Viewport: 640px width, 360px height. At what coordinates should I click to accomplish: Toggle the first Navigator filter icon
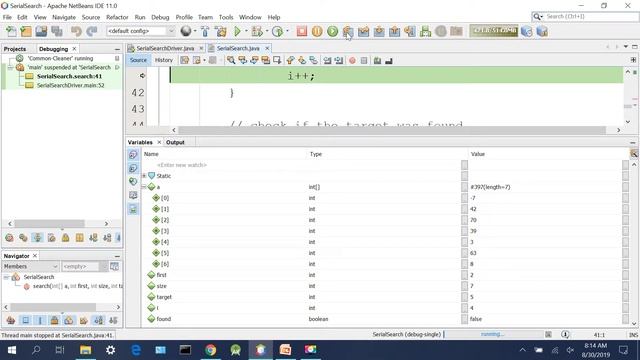pyautogui.click(x=11, y=320)
